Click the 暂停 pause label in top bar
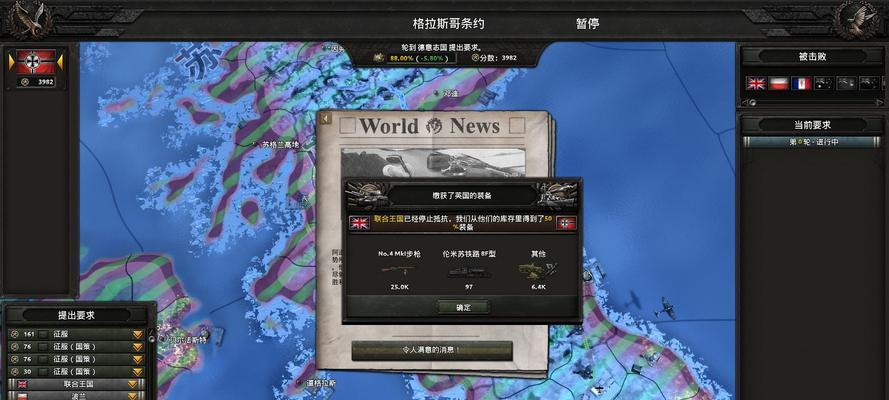 tap(587, 24)
